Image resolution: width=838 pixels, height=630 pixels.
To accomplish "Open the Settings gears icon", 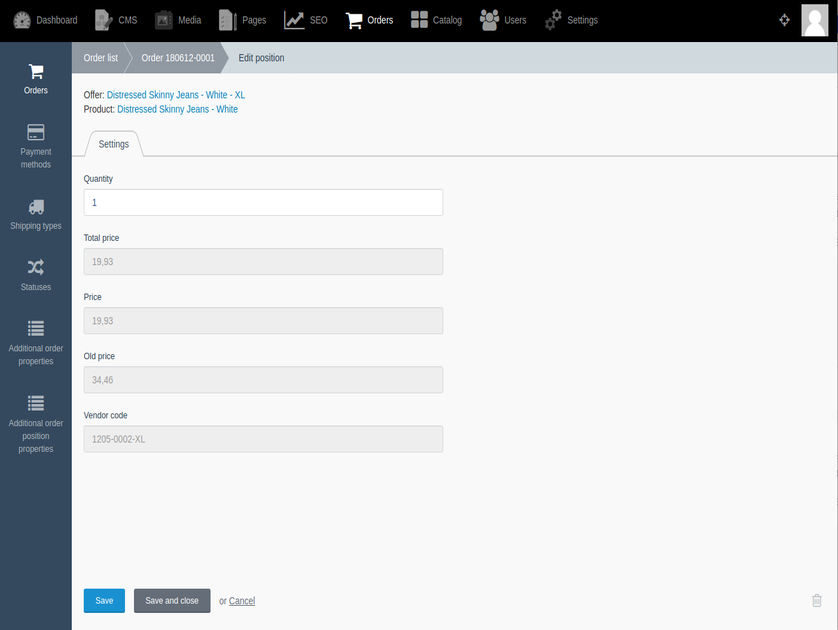I will 553,20.
